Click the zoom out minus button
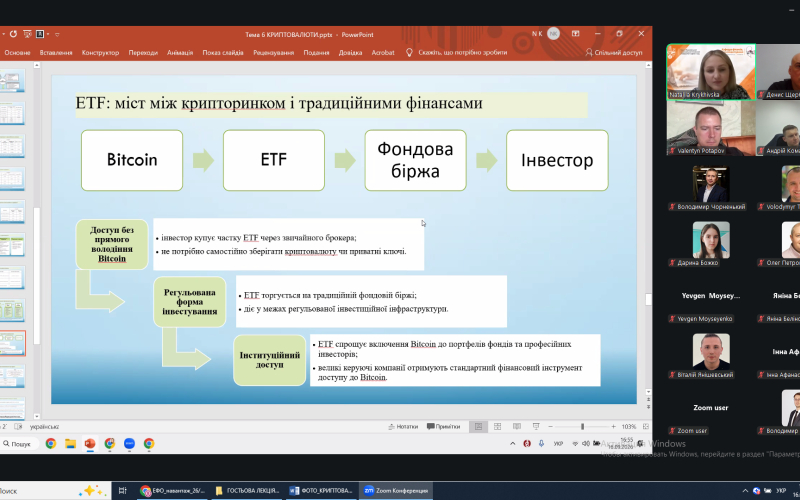Viewport: 800px width, 500px height. 551,427
